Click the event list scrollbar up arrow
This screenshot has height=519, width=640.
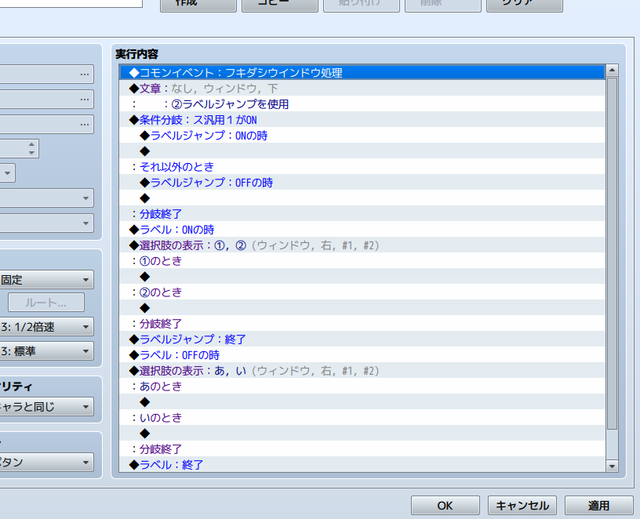611,71
